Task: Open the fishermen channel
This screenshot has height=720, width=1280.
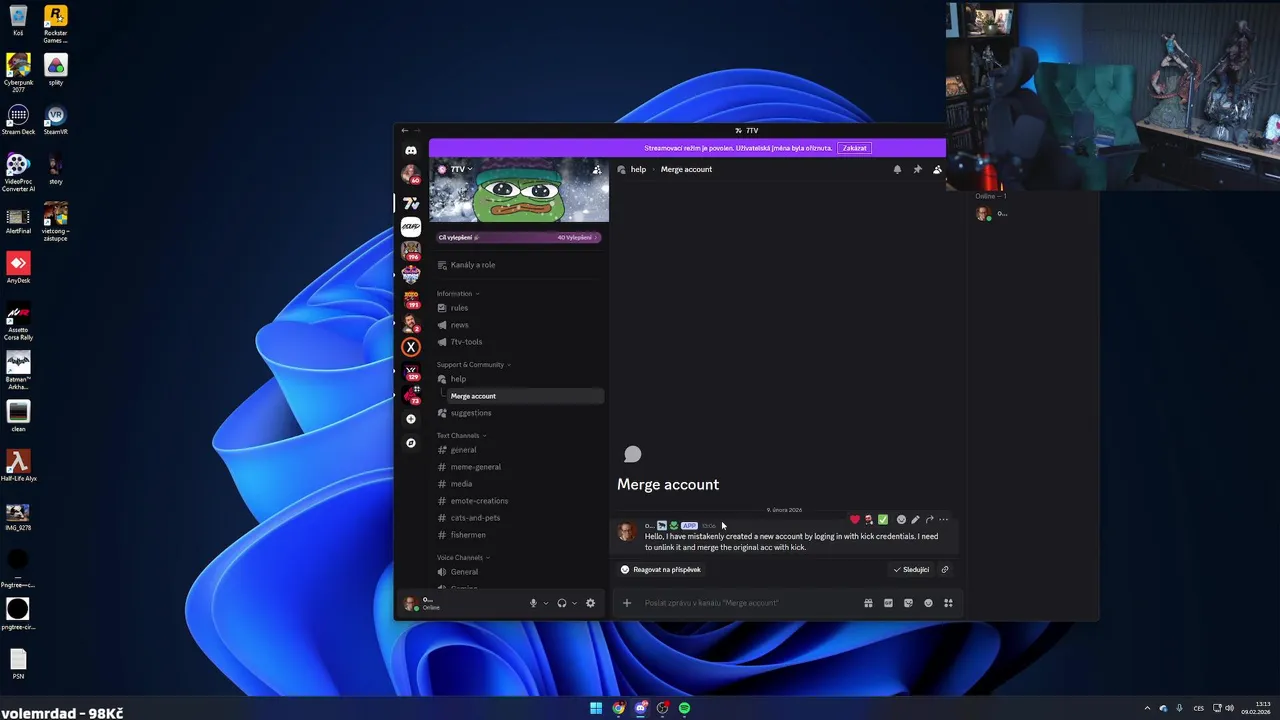Action: (519, 535)
